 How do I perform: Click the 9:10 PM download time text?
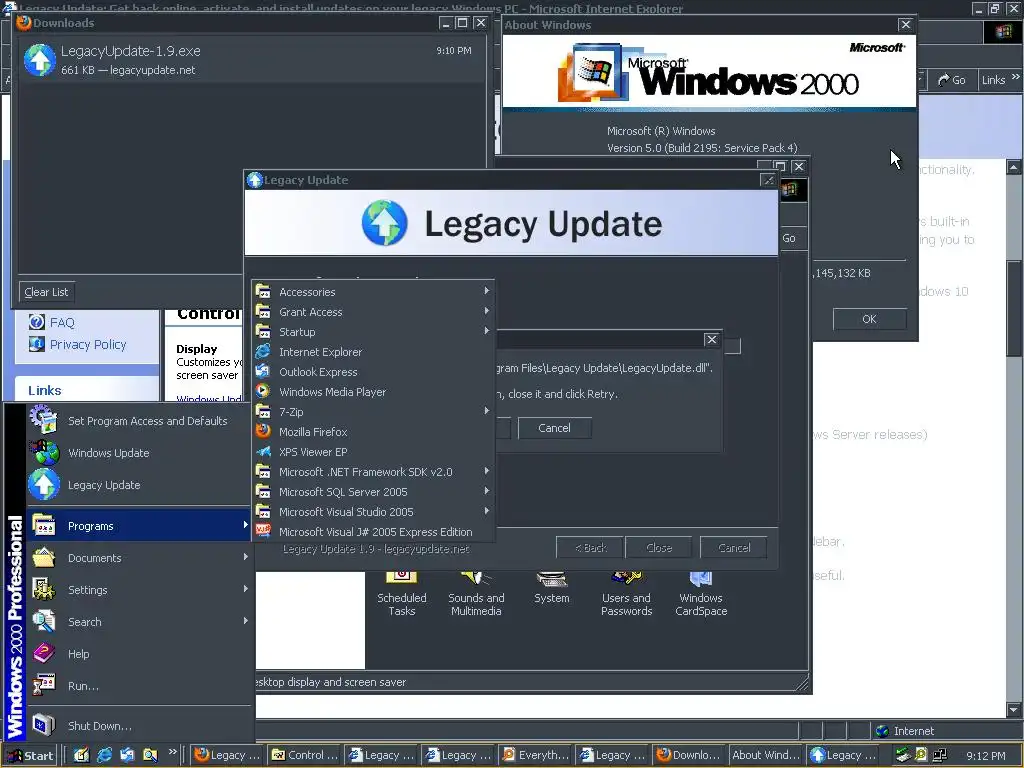pyautogui.click(x=454, y=50)
